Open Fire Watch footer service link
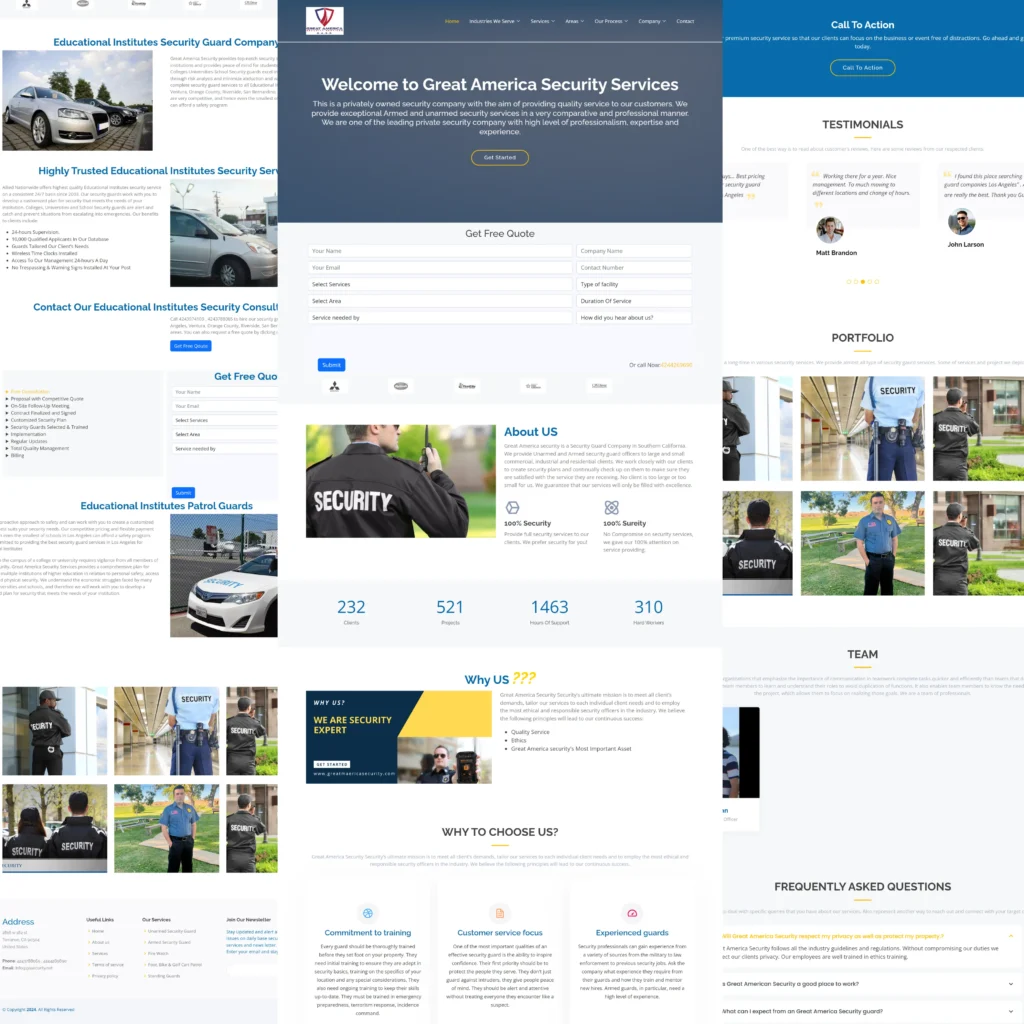The height and width of the screenshot is (1024, 1024). 157,953
